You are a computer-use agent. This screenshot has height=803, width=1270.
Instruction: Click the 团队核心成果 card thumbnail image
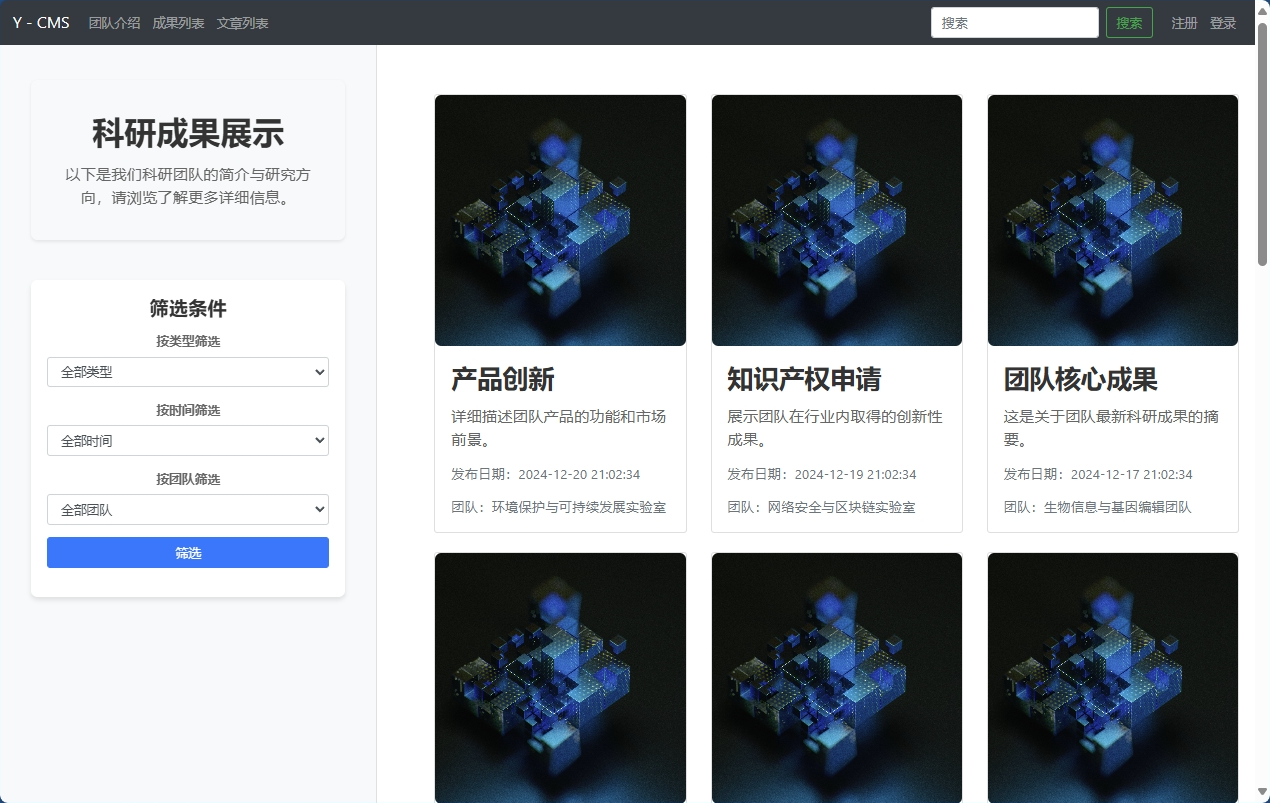[x=1112, y=220]
